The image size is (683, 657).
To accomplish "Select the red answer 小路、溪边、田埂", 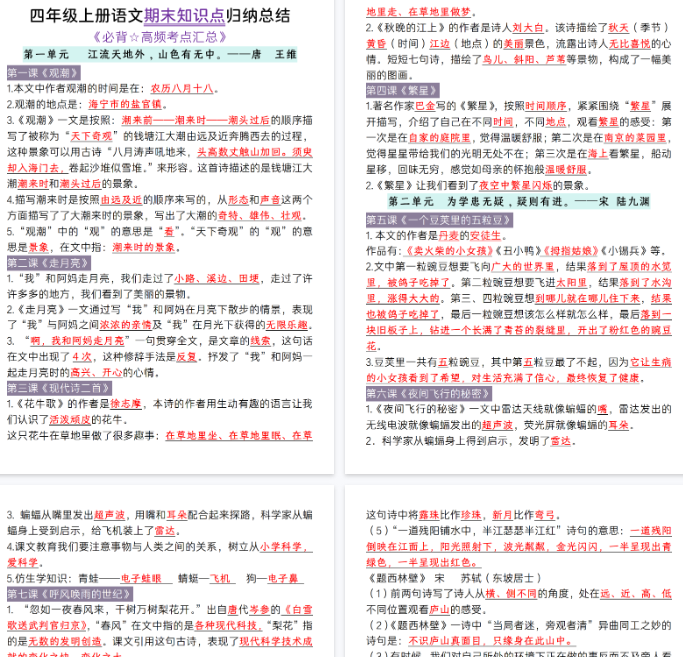I will coord(217,278).
